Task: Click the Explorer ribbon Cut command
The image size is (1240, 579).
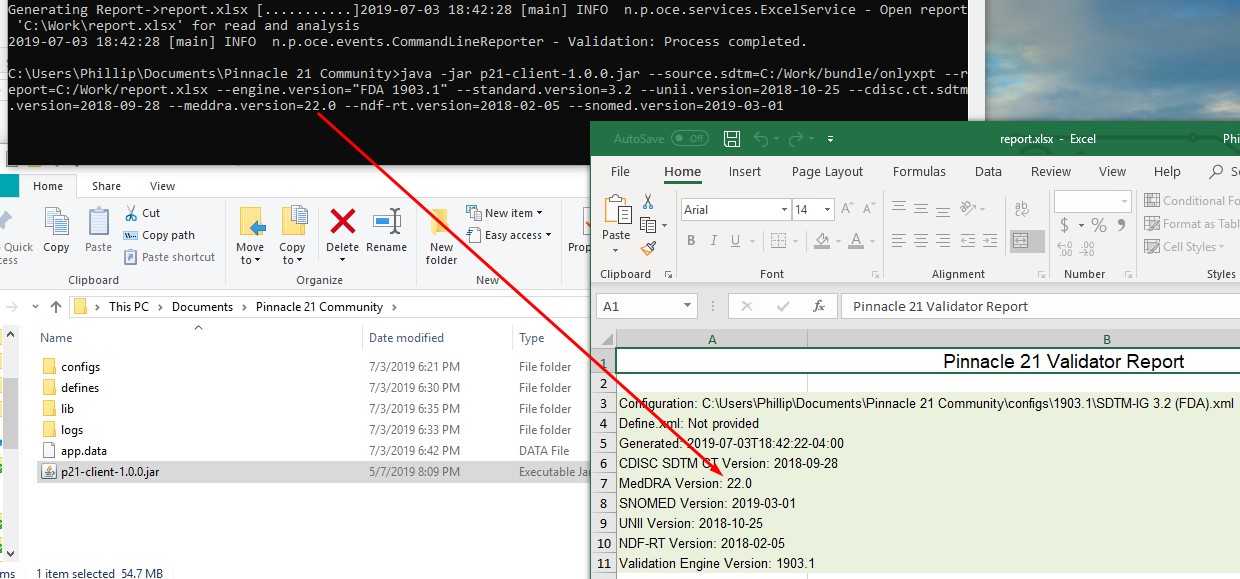Action: [142, 213]
